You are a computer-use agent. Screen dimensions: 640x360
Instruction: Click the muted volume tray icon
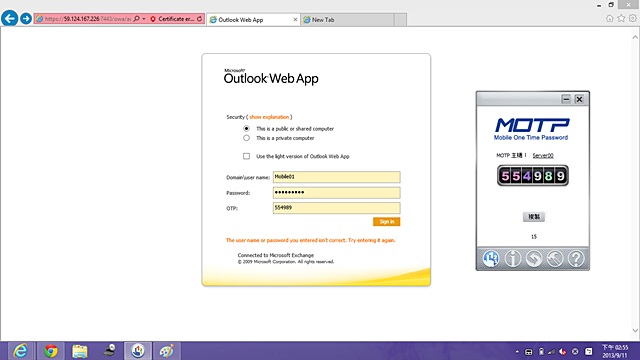[563, 351]
